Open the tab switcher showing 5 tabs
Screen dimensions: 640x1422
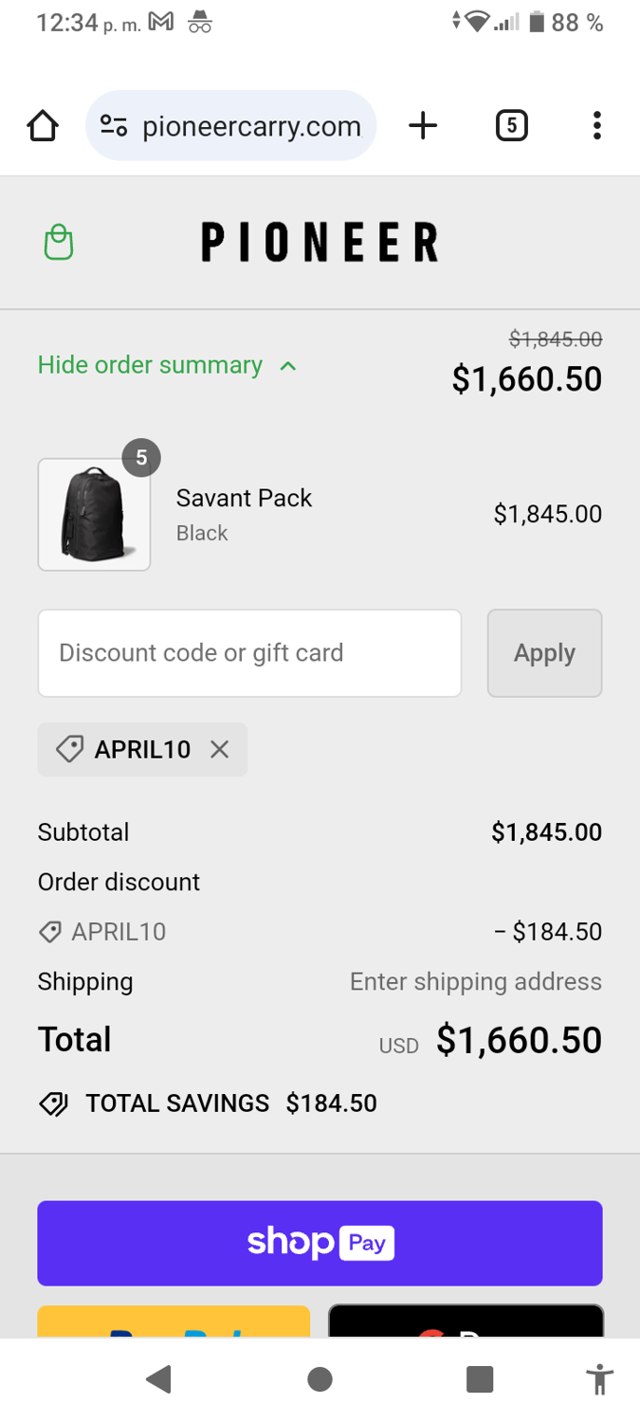(x=511, y=126)
